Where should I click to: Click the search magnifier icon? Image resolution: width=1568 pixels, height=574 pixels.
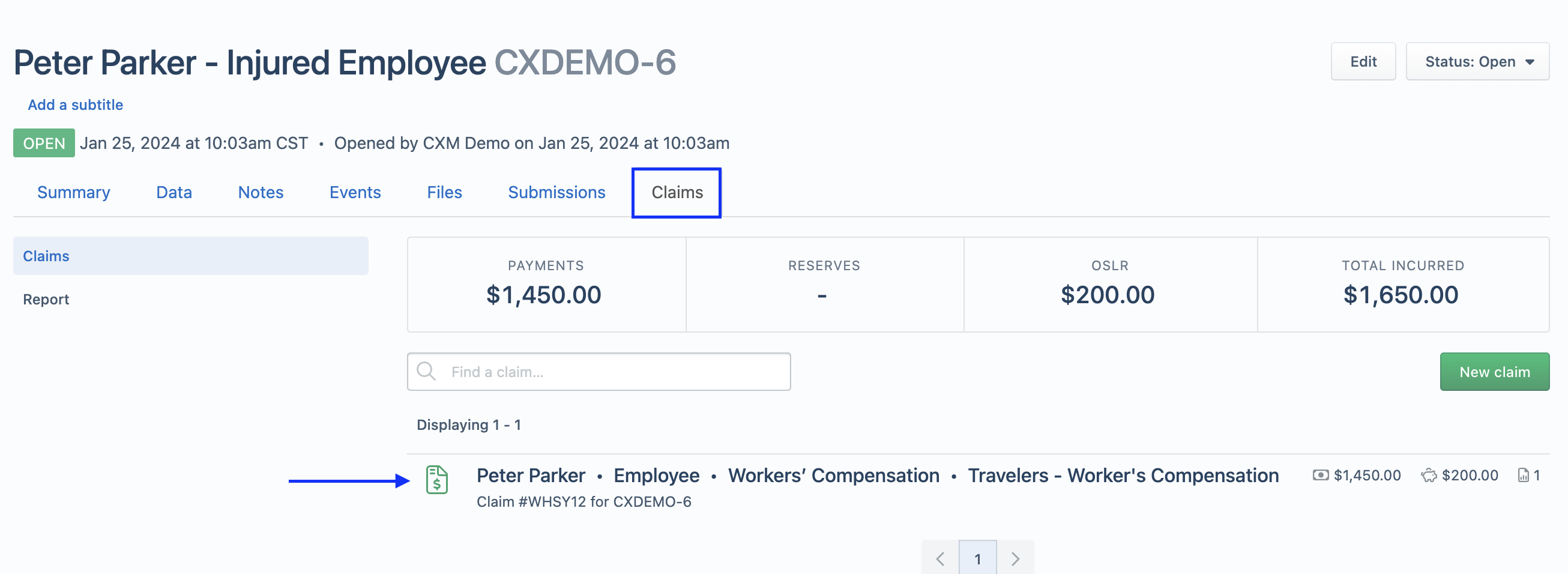click(426, 371)
